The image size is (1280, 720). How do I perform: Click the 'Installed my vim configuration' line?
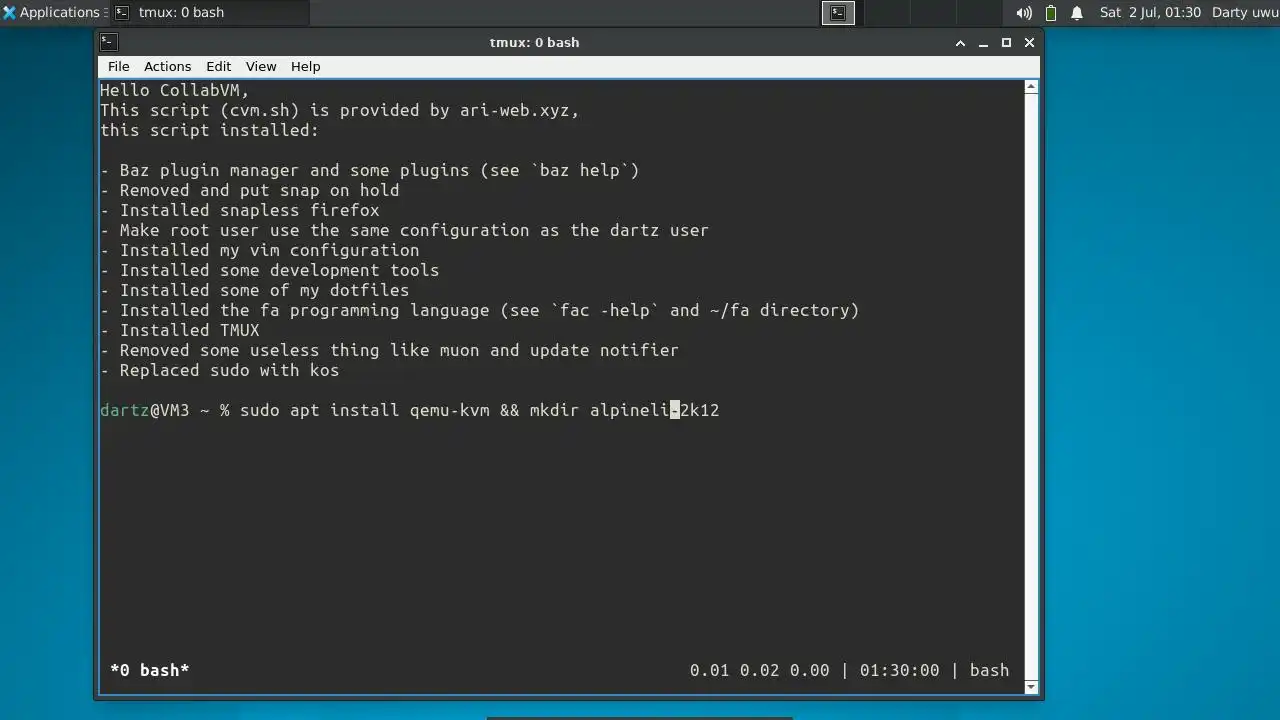point(259,250)
